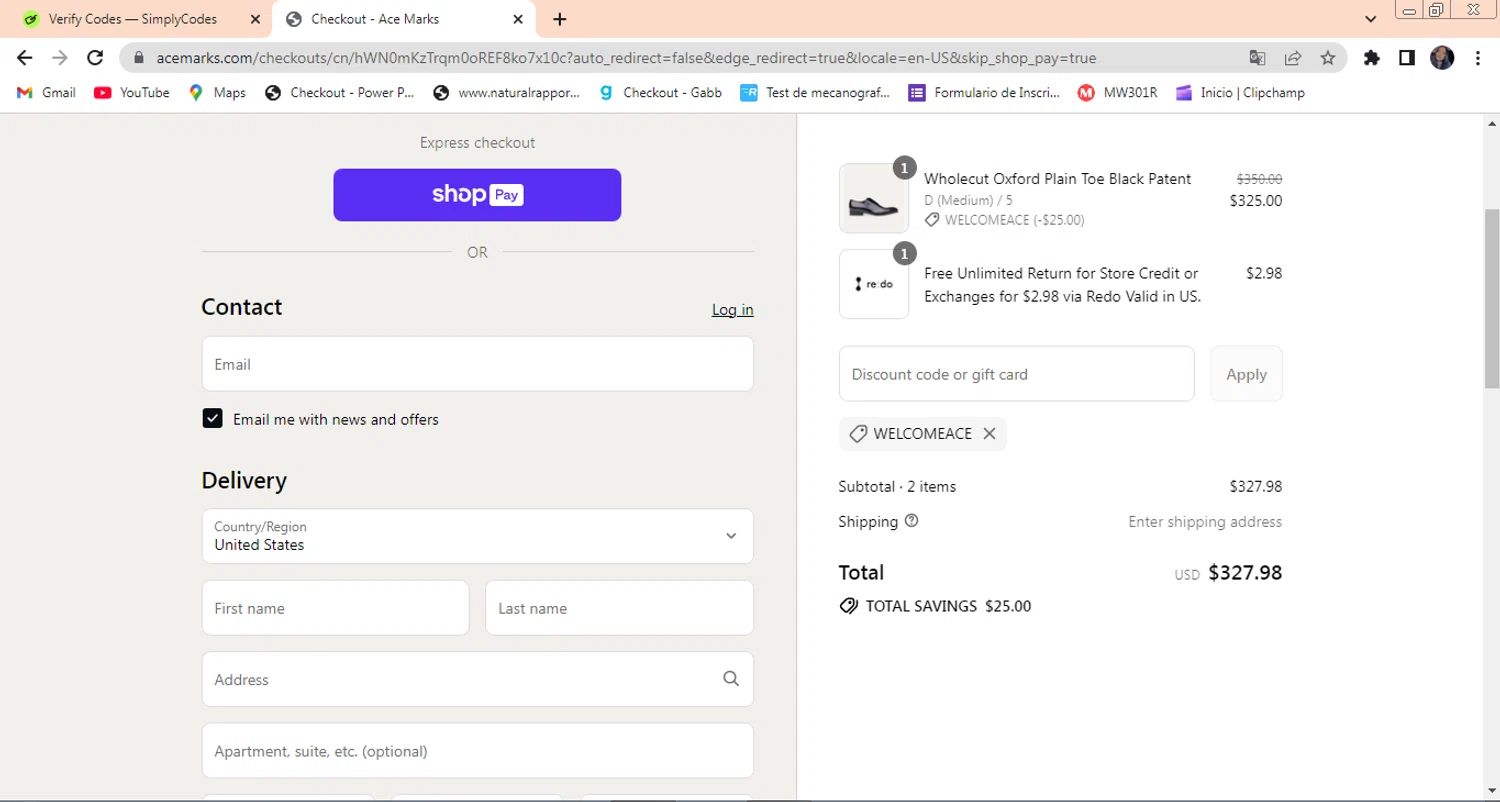Click the Apply discount button

click(1246, 374)
